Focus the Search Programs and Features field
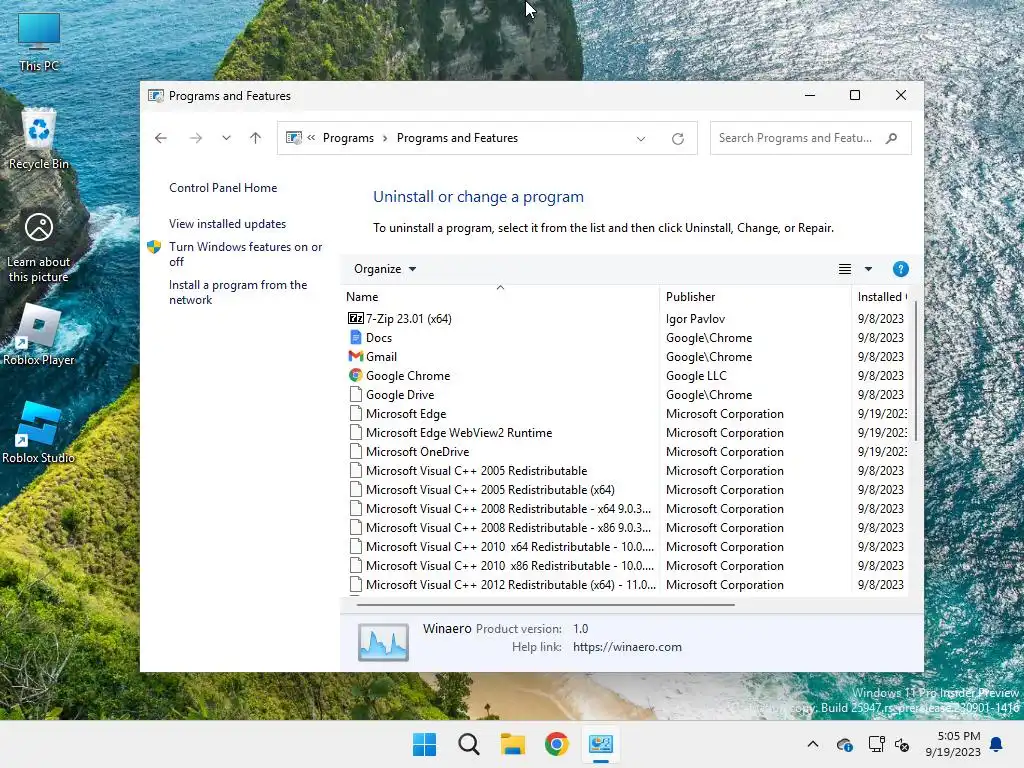 (x=810, y=138)
